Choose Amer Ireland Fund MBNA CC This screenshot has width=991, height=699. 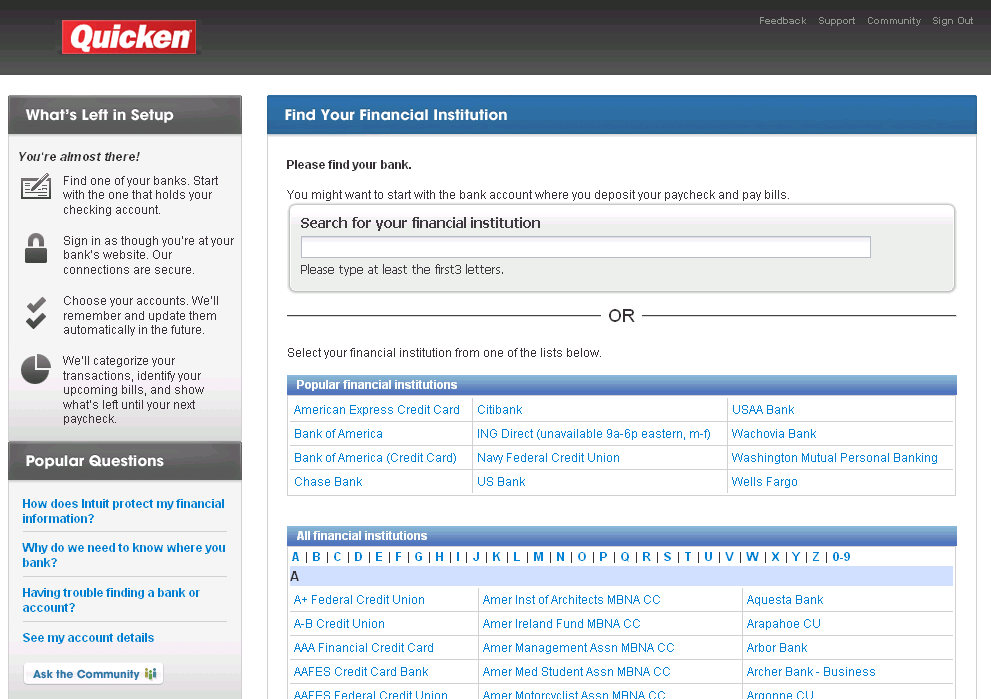point(561,624)
